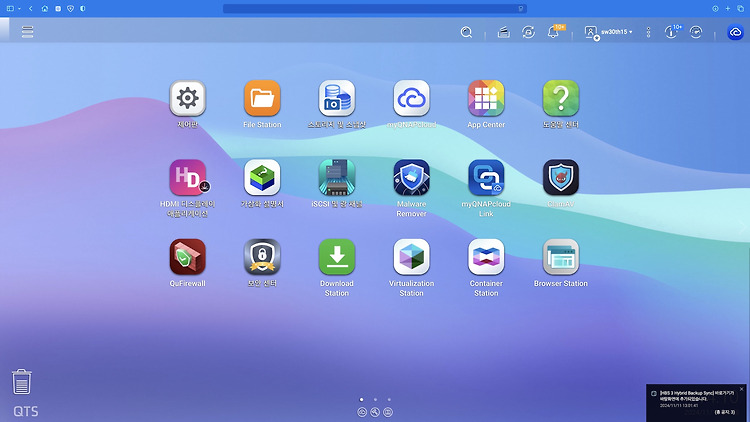Open QuFirewall
This screenshot has width=750, height=422.
[188, 257]
